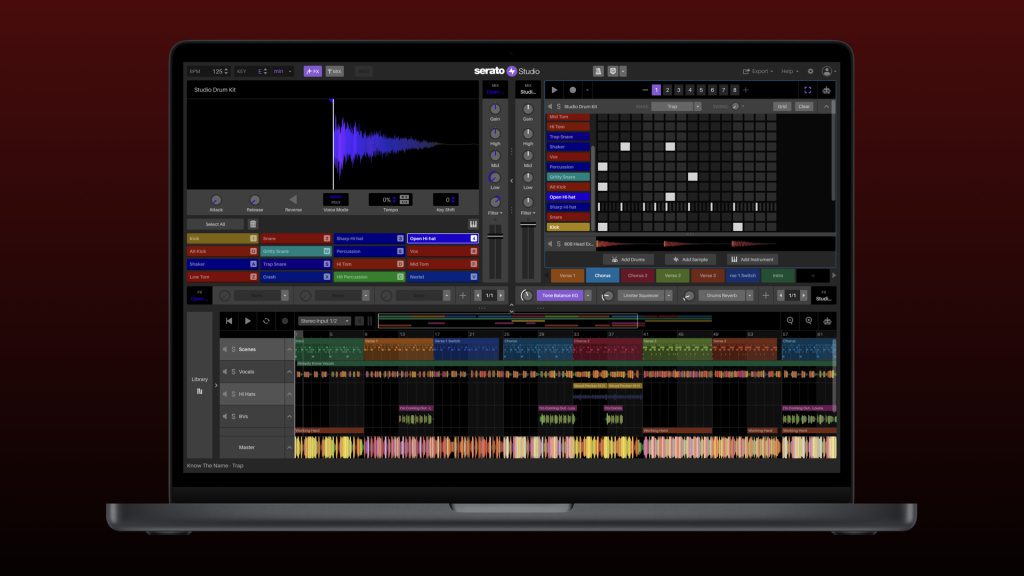Click the Reverse arrow in sample editor
Viewport: 1024px width, 576px height.
click(293, 200)
